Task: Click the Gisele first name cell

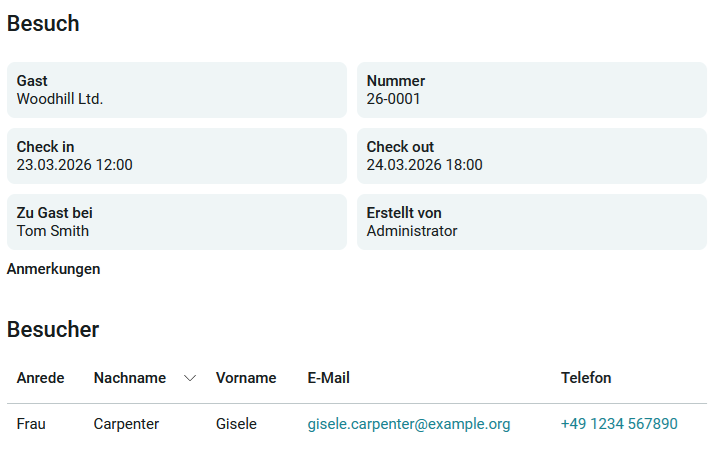Action: pos(236,424)
